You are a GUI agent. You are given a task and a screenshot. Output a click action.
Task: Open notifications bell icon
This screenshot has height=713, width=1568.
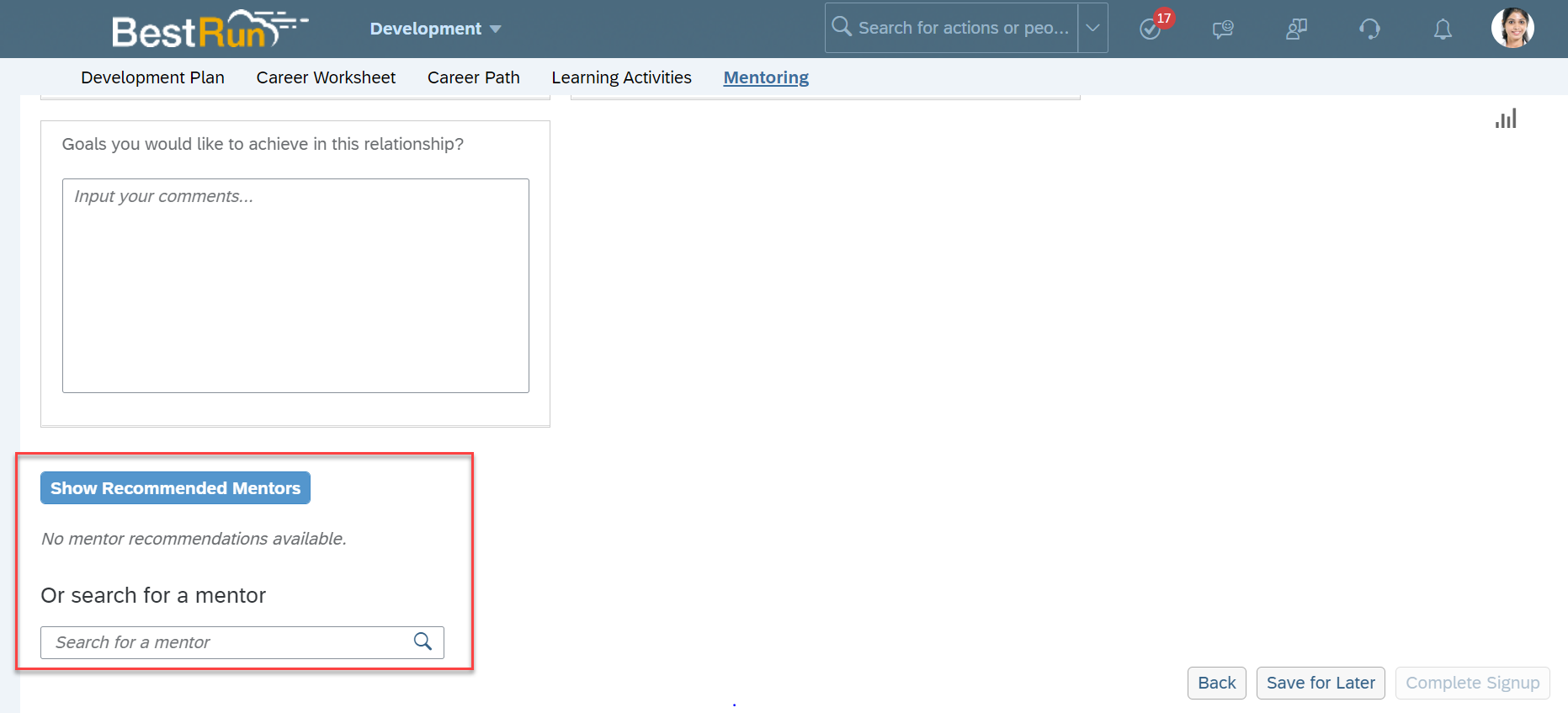point(1443,29)
